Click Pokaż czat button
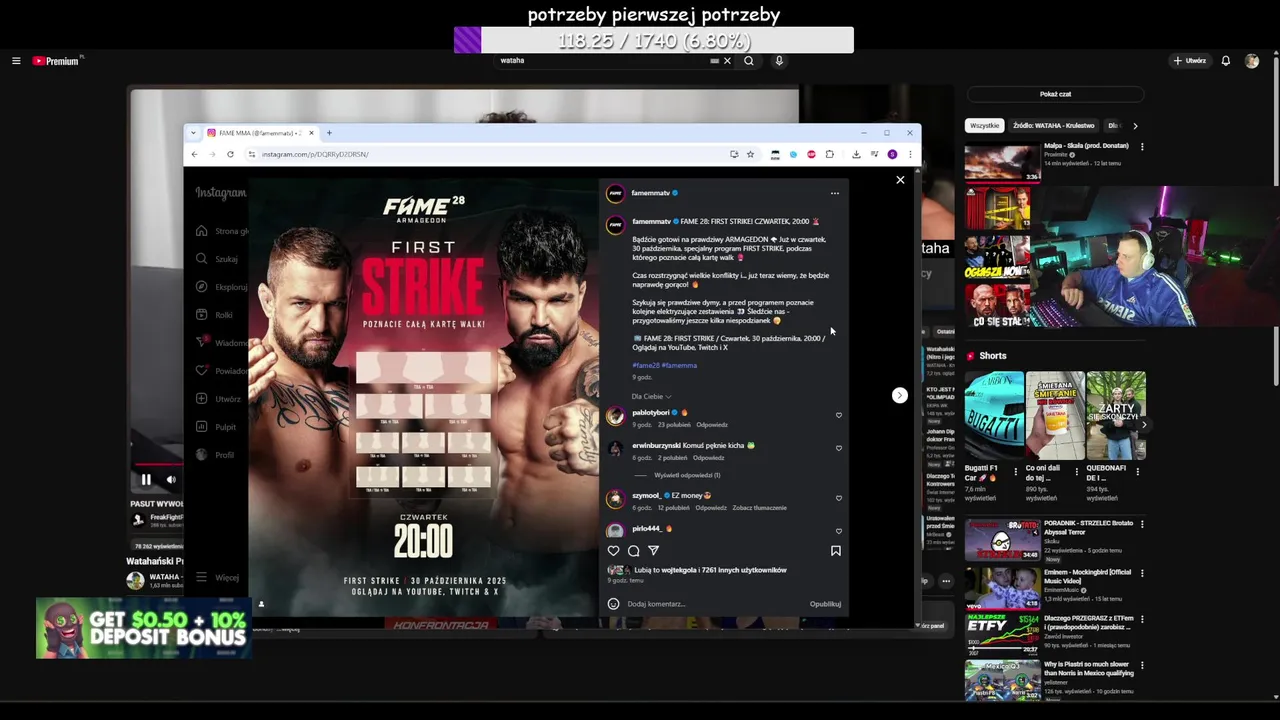This screenshot has width=1280, height=720. [1055, 94]
